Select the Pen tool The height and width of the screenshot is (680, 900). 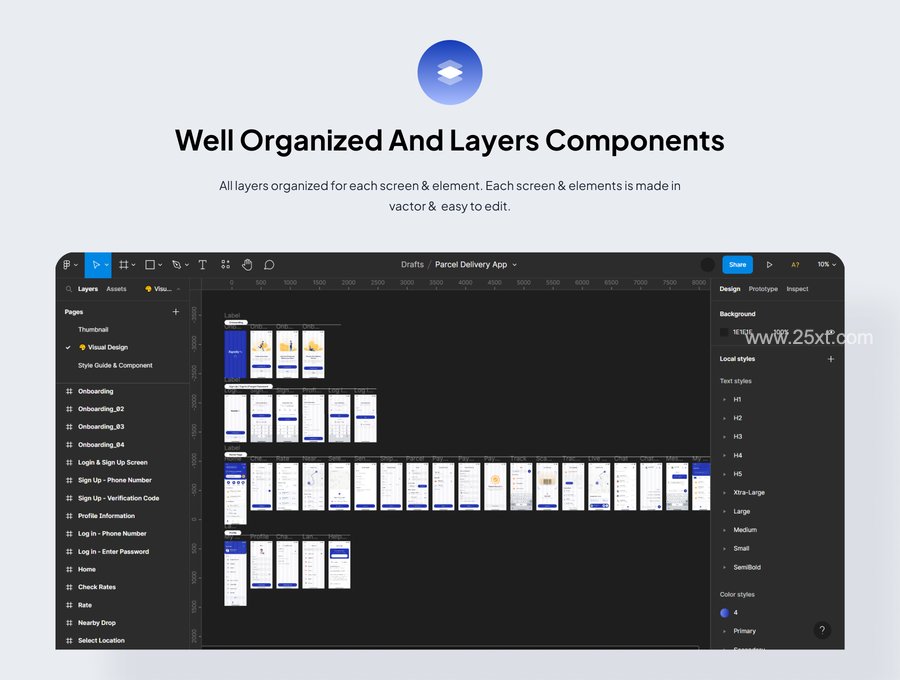coord(177,265)
